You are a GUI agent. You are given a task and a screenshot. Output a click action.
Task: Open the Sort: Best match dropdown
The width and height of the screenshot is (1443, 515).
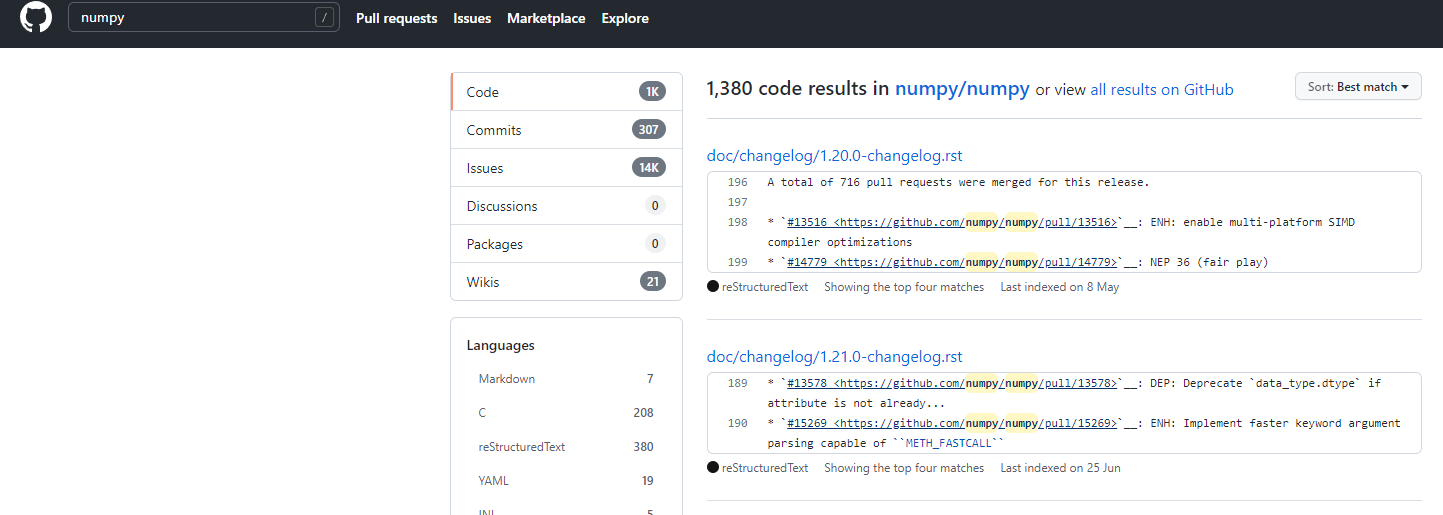[1358, 87]
